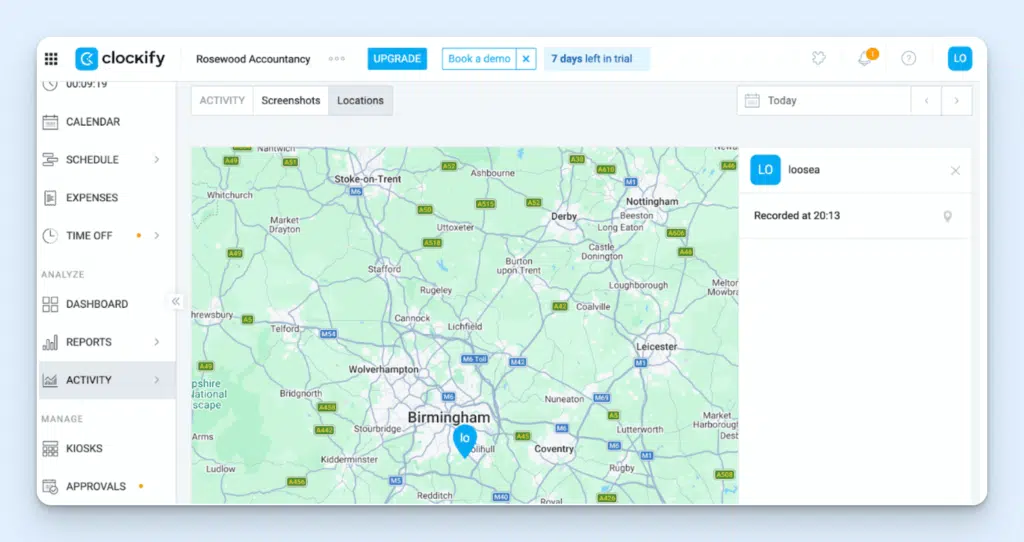The height and width of the screenshot is (542, 1024).
Task: Close the loosea location panel
Action: [x=955, y=170]
